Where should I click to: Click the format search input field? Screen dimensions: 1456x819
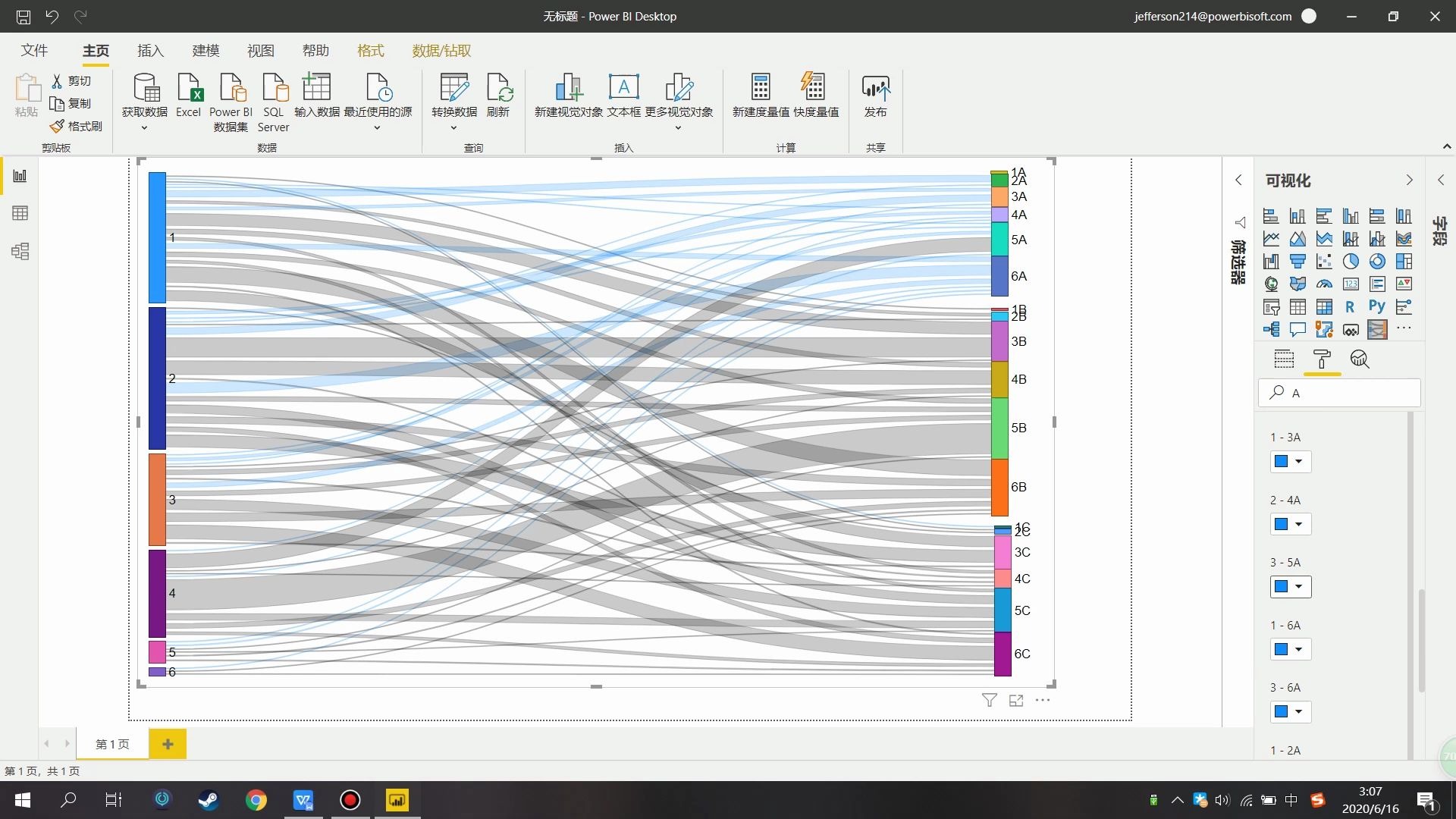click(1350, 393)
